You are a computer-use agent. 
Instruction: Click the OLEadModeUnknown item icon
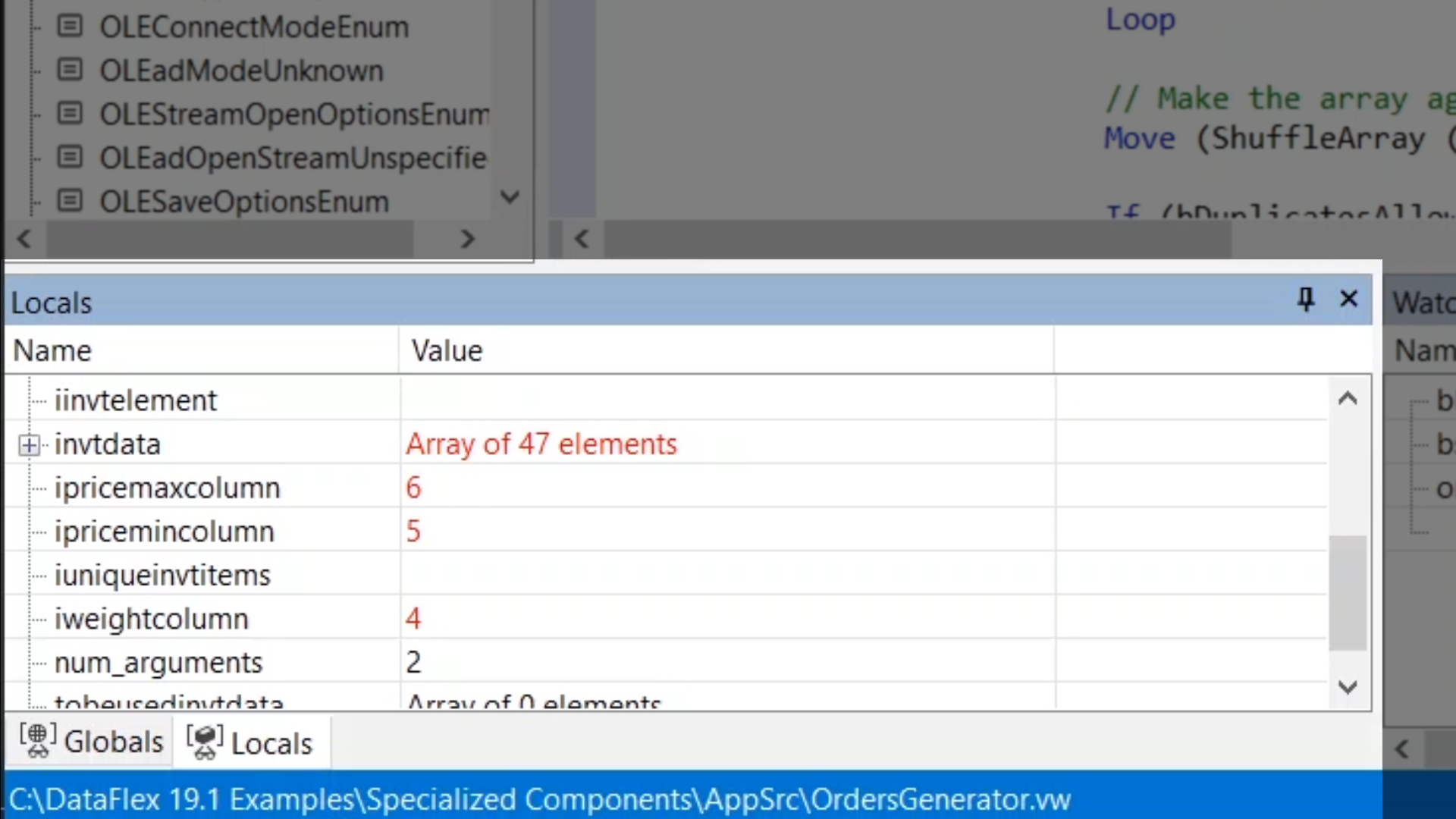[70, 70]
